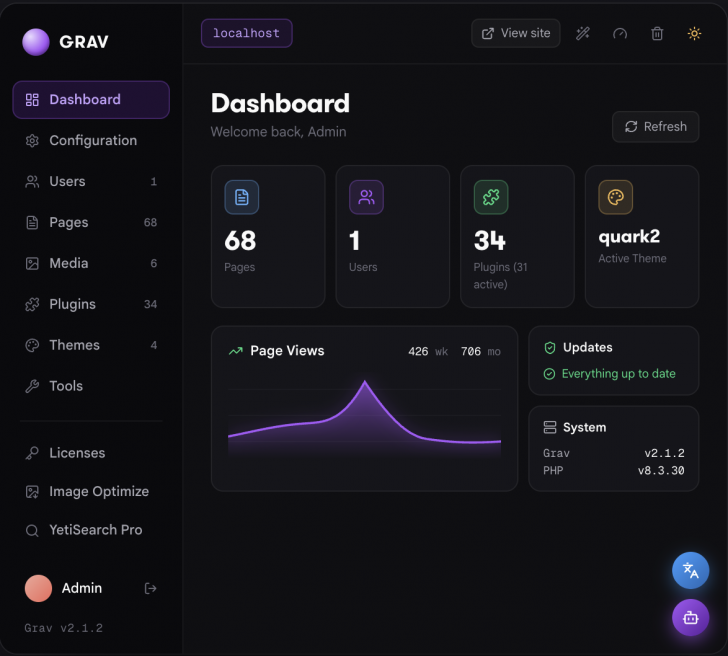Open YetiSearch Pro in sidebar
Viewport: 728px width, 656px height.
(91, 530)
